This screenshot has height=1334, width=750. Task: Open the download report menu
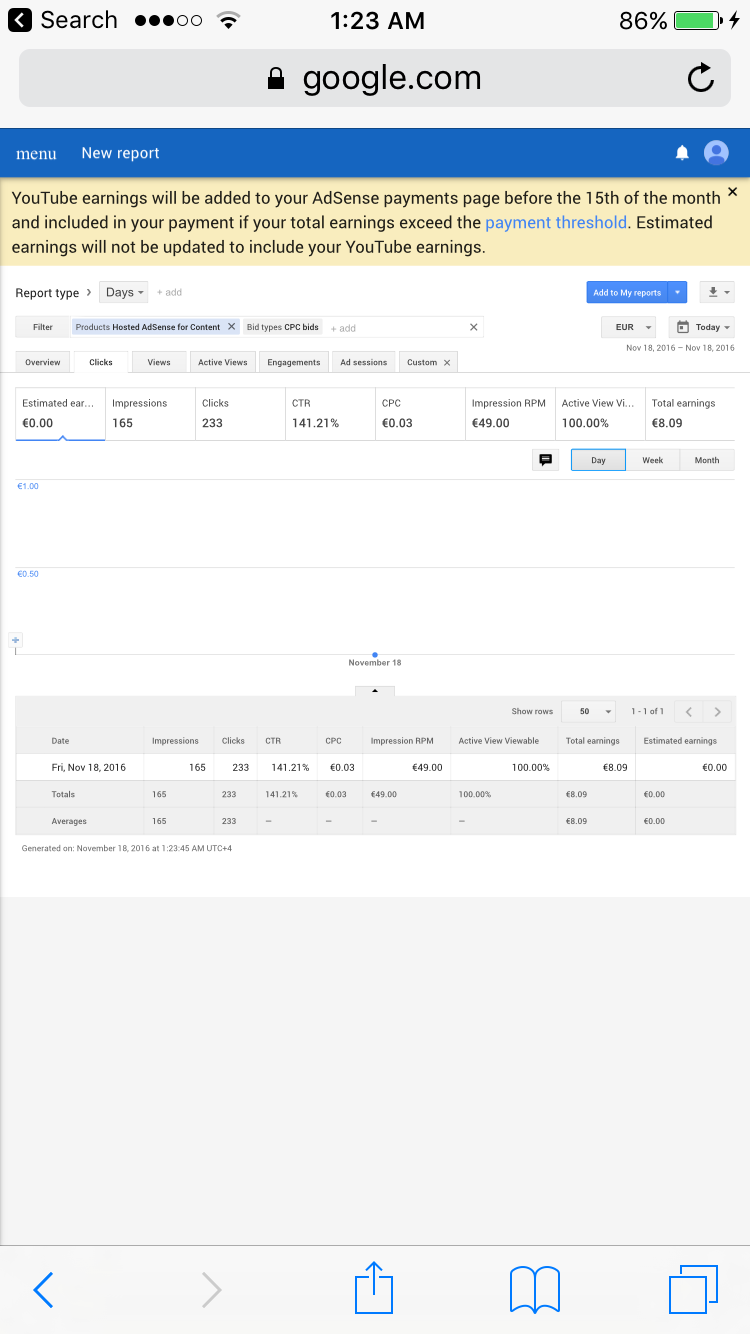pos(716,292)
